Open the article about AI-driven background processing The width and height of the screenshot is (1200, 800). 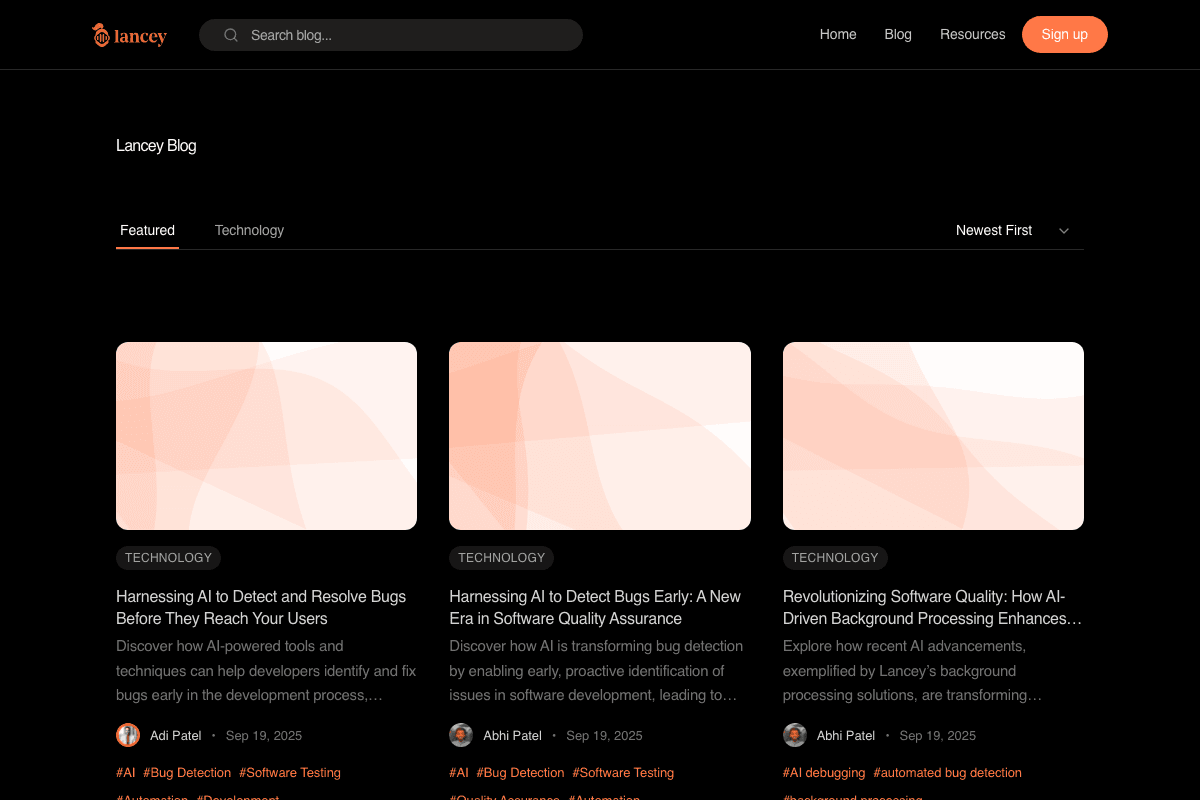930,607
